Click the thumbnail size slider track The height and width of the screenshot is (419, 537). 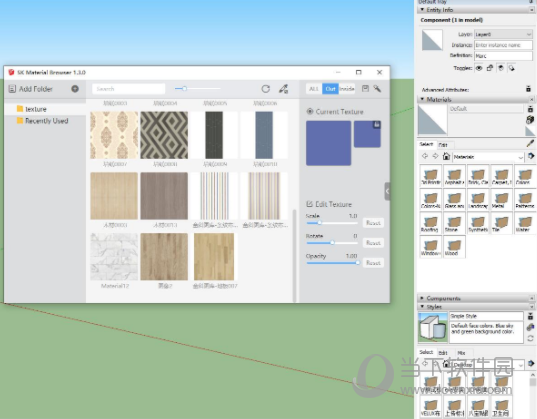[198, 89]
